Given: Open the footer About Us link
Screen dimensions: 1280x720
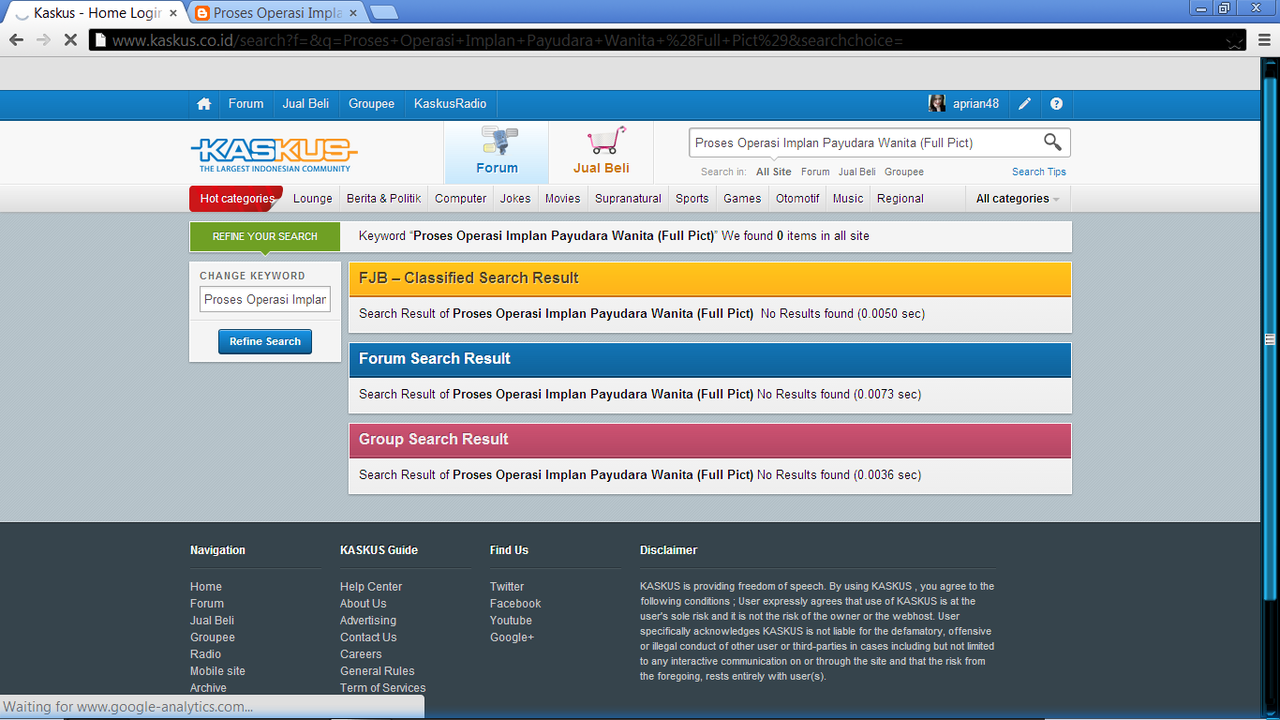Looking at the screenshot, I should click(x=363, y=604).
